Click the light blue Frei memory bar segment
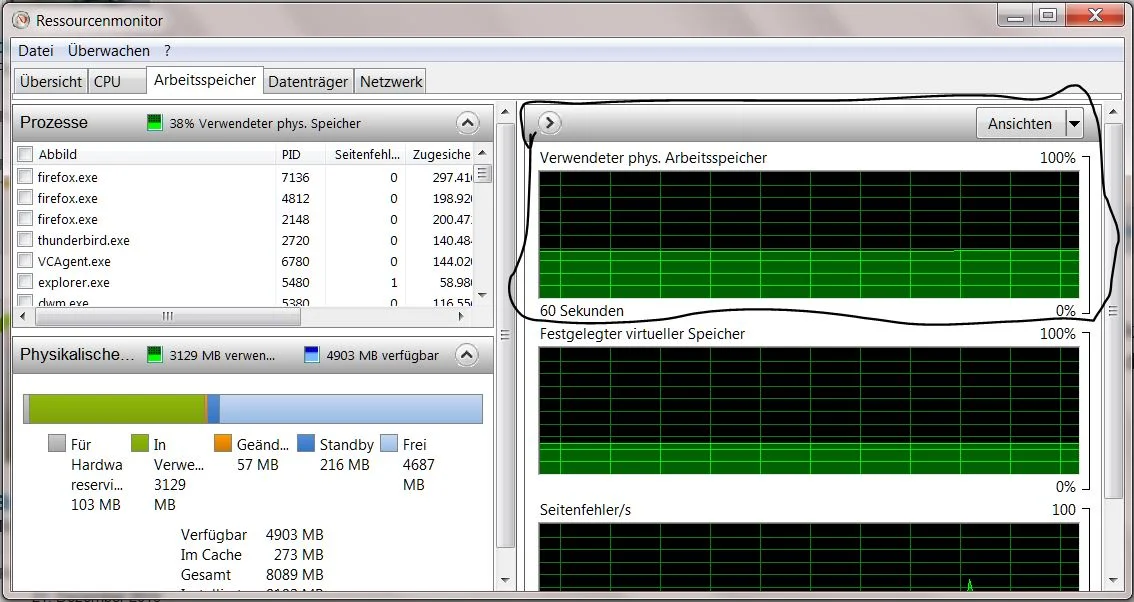Image resolution: width=1134 pixels, height=602 pixels. (x=351, y=409)
